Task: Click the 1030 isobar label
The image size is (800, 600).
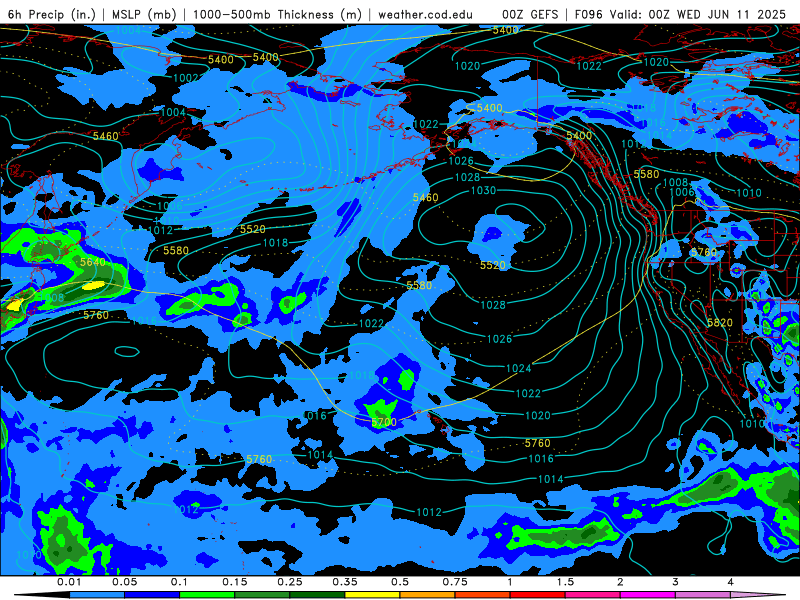Action: [x=483, y=190]
